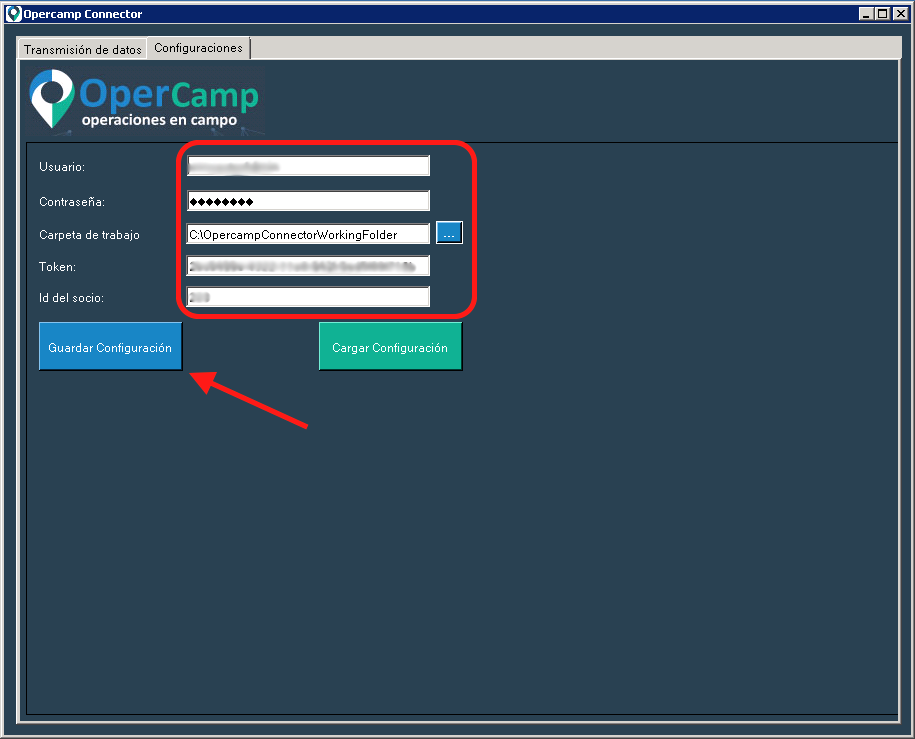915x739 pixels.
Task: Minimize the Opercamp Connector window
Action: click(x=866, y=14)
